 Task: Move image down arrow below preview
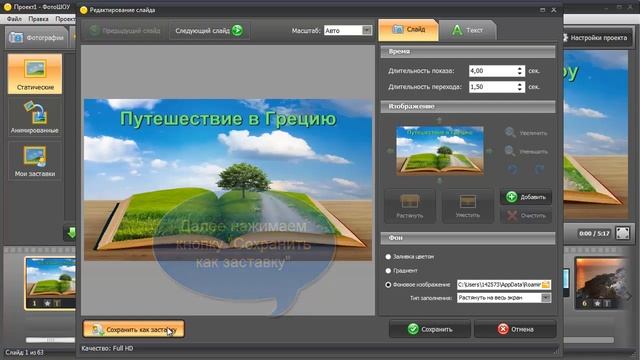[x=440, y=181]
